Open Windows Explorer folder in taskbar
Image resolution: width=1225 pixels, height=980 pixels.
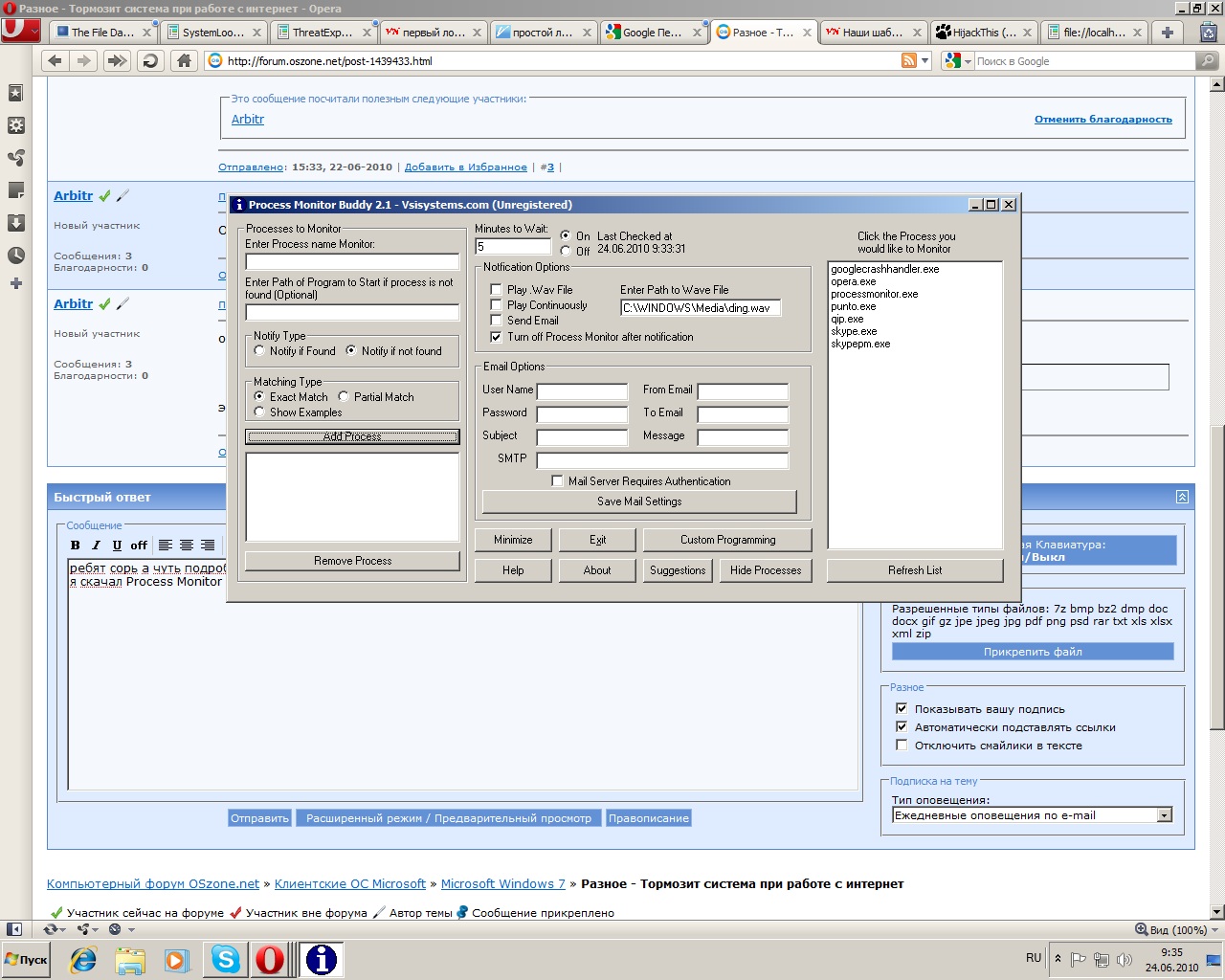[x=130, y=959]
